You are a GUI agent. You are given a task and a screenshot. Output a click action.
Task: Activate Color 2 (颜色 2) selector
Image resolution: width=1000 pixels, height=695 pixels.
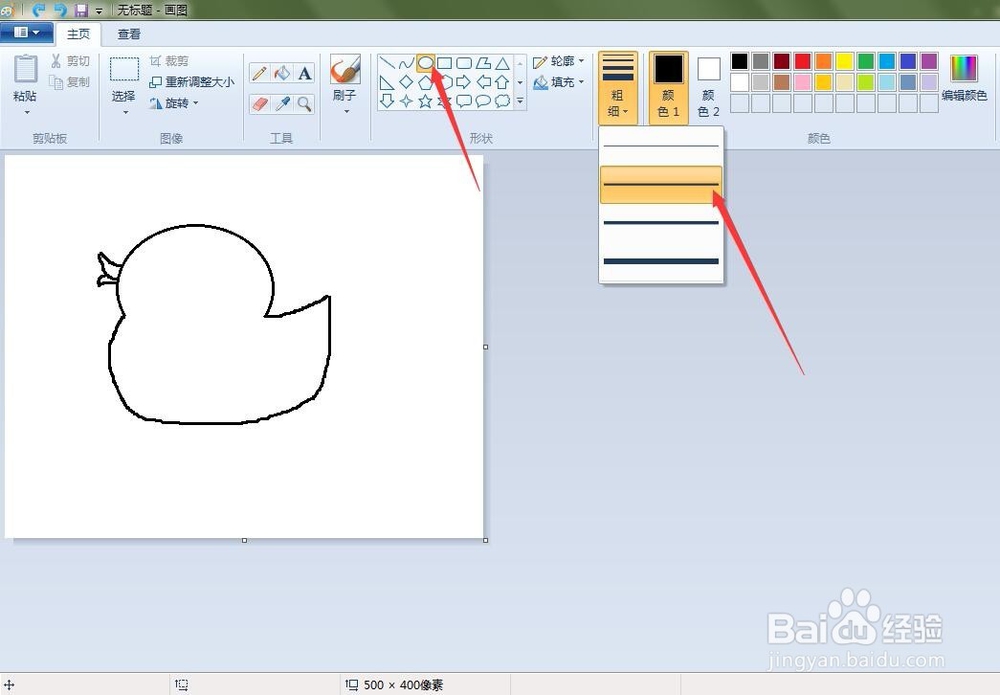[x=708, y=88]
